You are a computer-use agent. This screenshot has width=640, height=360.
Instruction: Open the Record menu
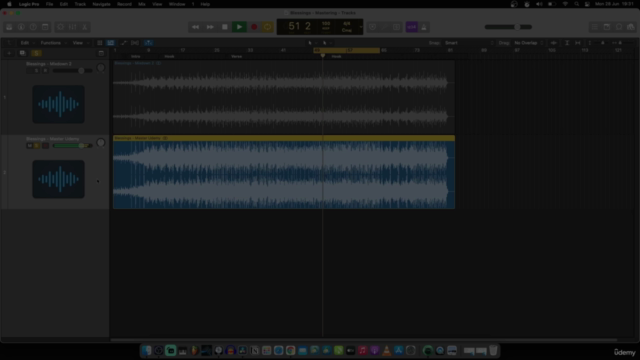[124, 4]
